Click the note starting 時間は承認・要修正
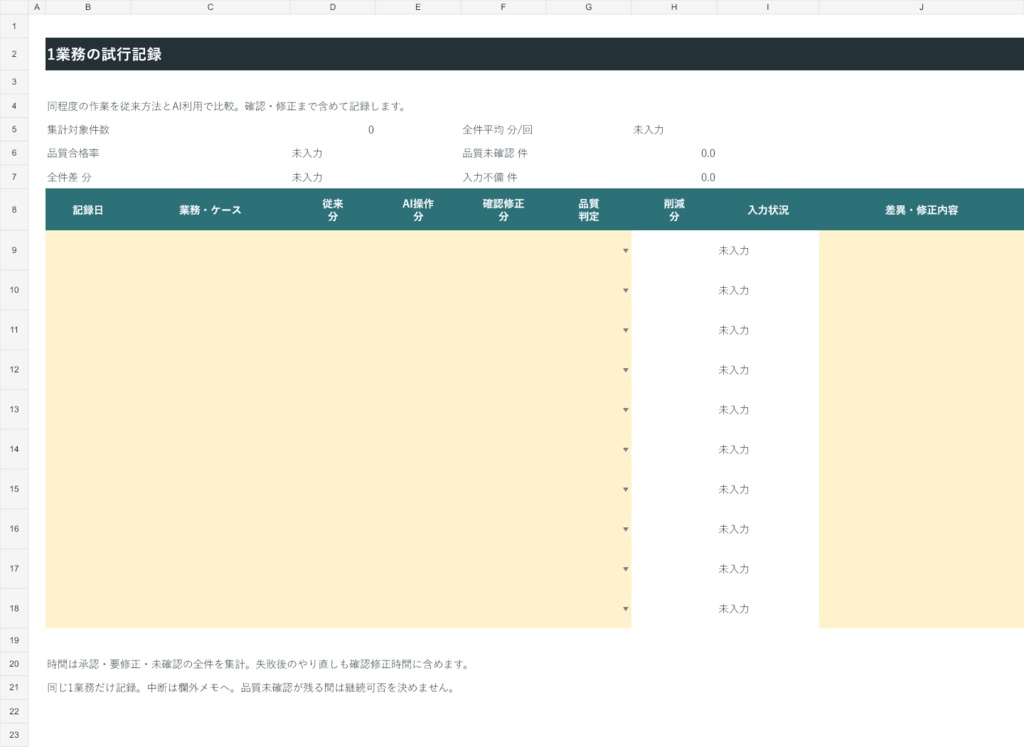 tap(259, 664)
